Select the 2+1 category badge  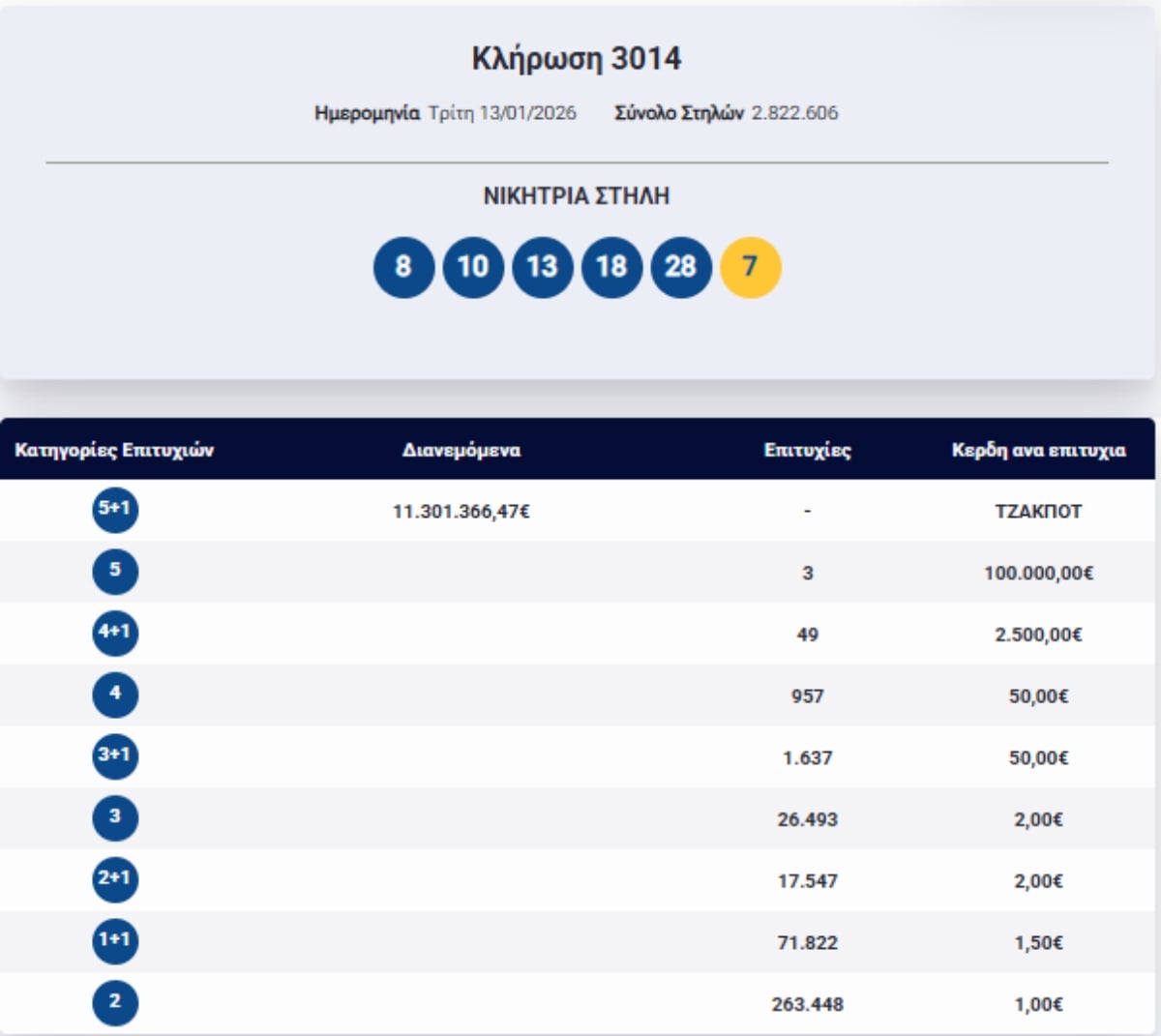115,879
